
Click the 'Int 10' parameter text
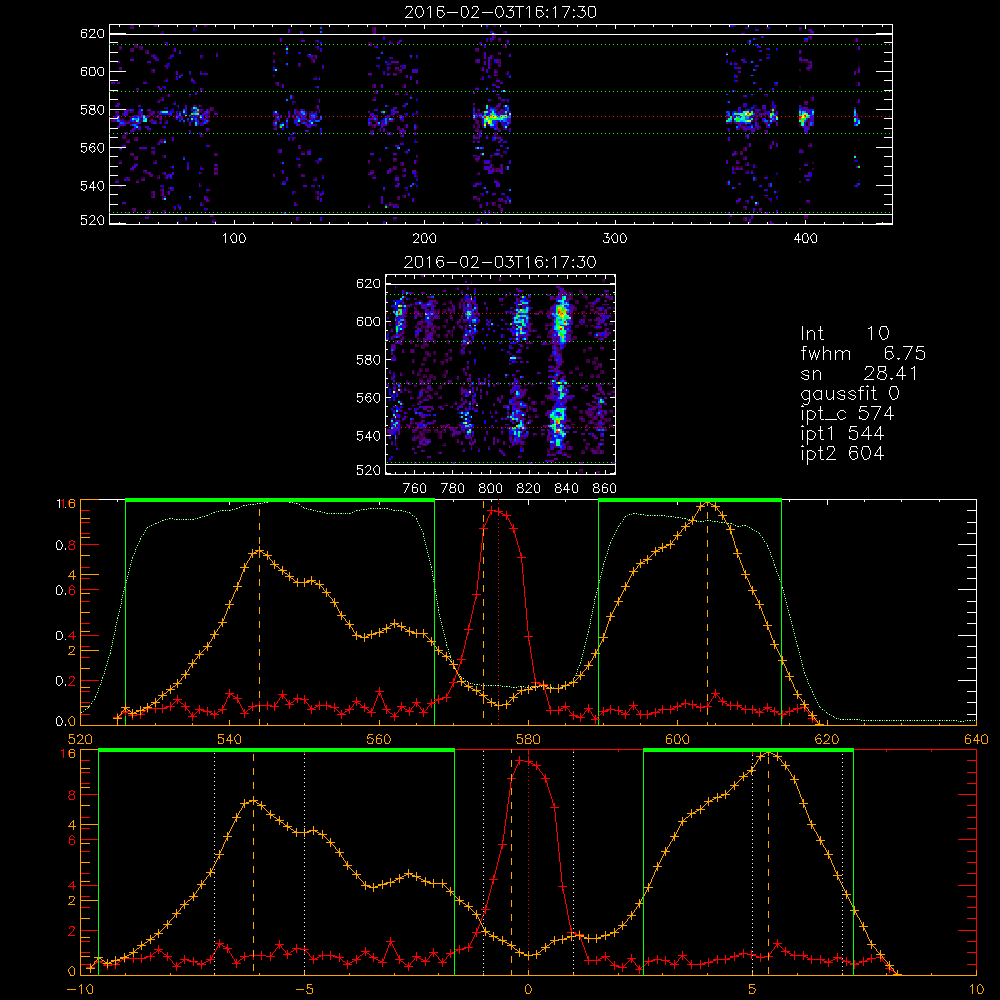tap(844, 334)
